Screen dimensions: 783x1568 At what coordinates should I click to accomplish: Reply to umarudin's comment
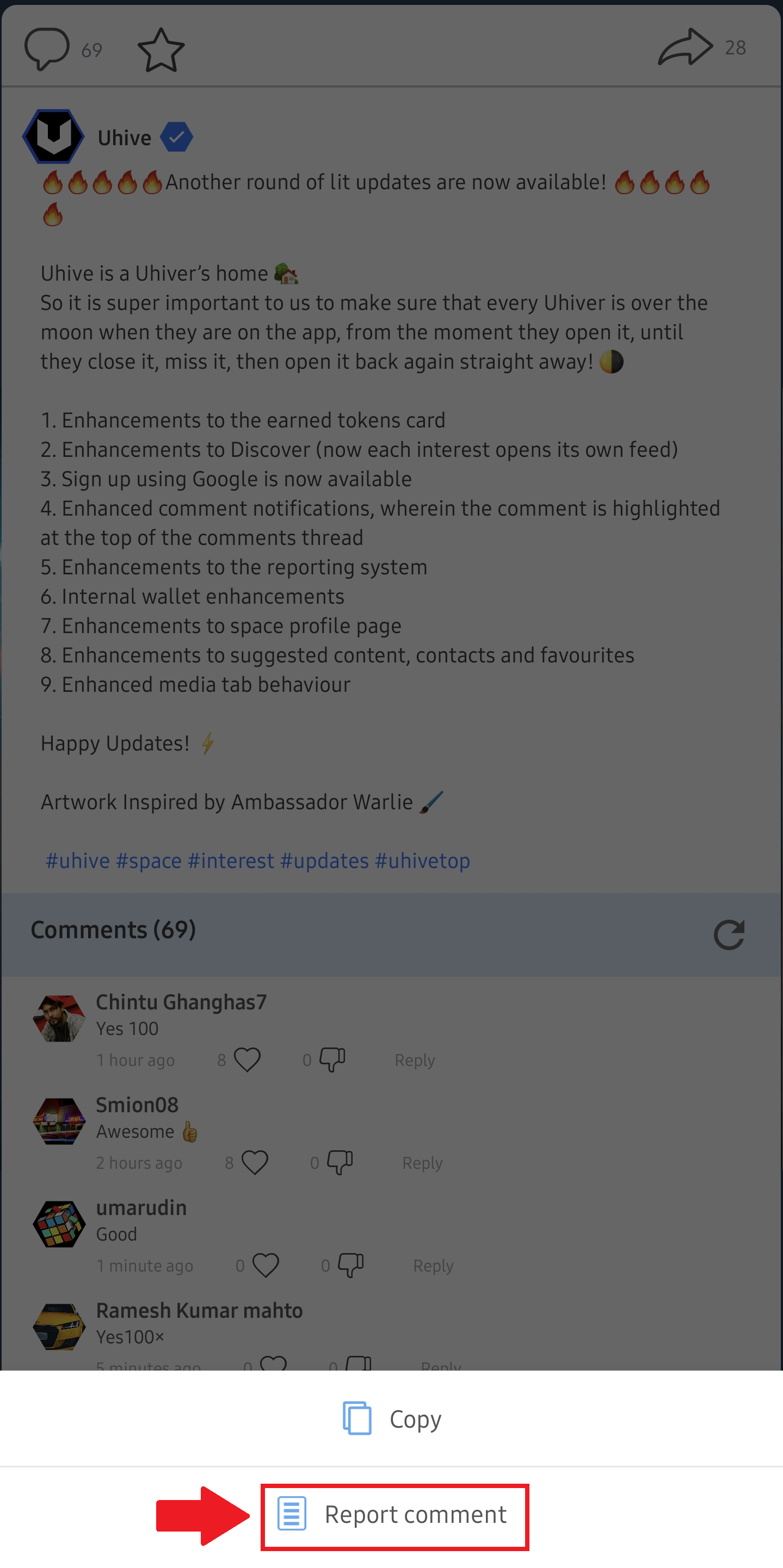click(x=433, y=1266)
